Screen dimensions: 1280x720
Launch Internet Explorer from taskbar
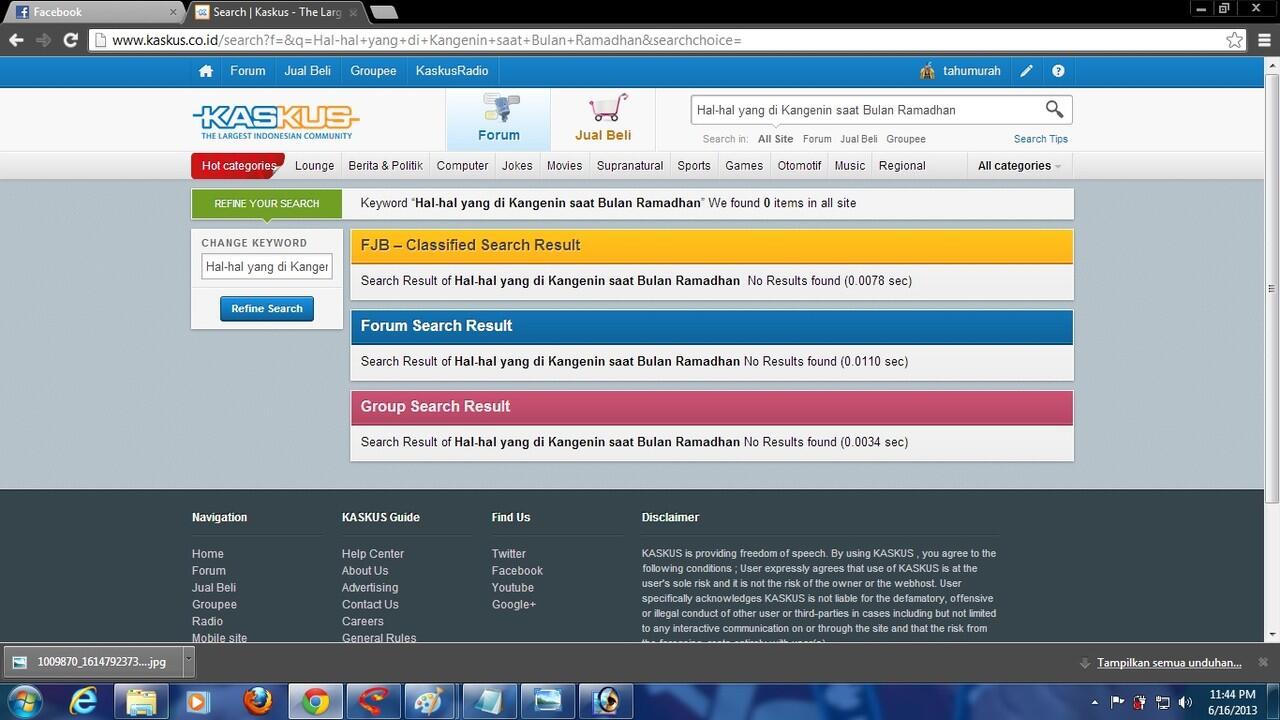(83, 701)
